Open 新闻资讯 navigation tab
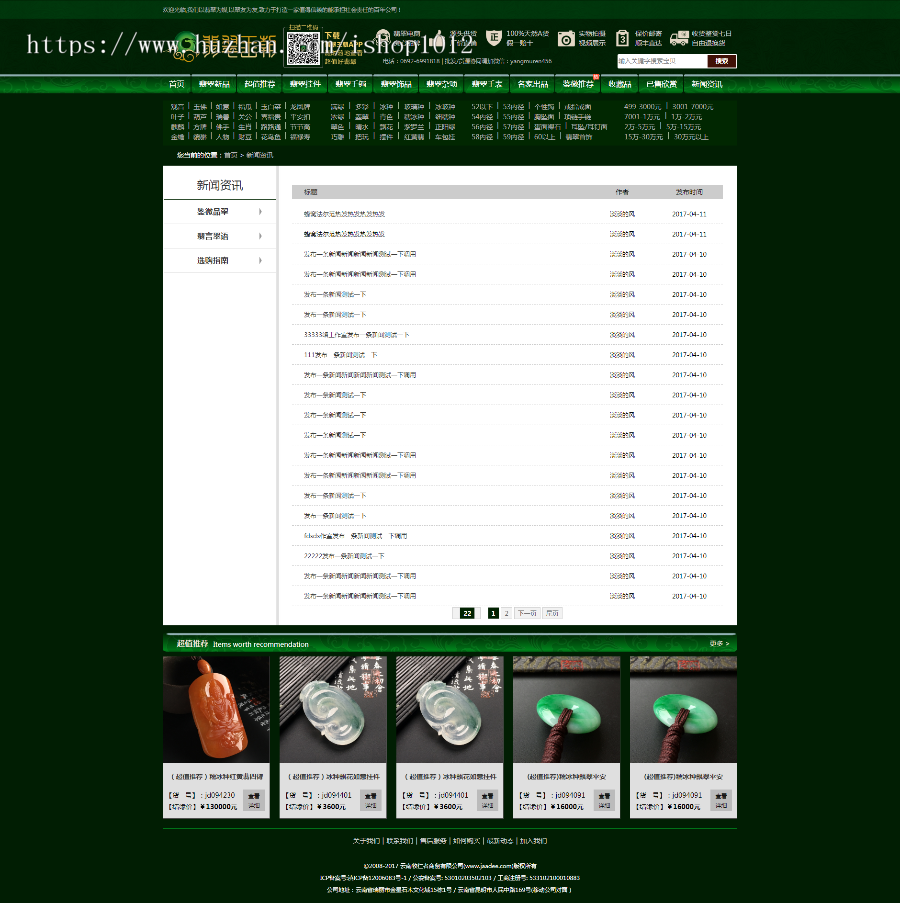 (707, 84)
